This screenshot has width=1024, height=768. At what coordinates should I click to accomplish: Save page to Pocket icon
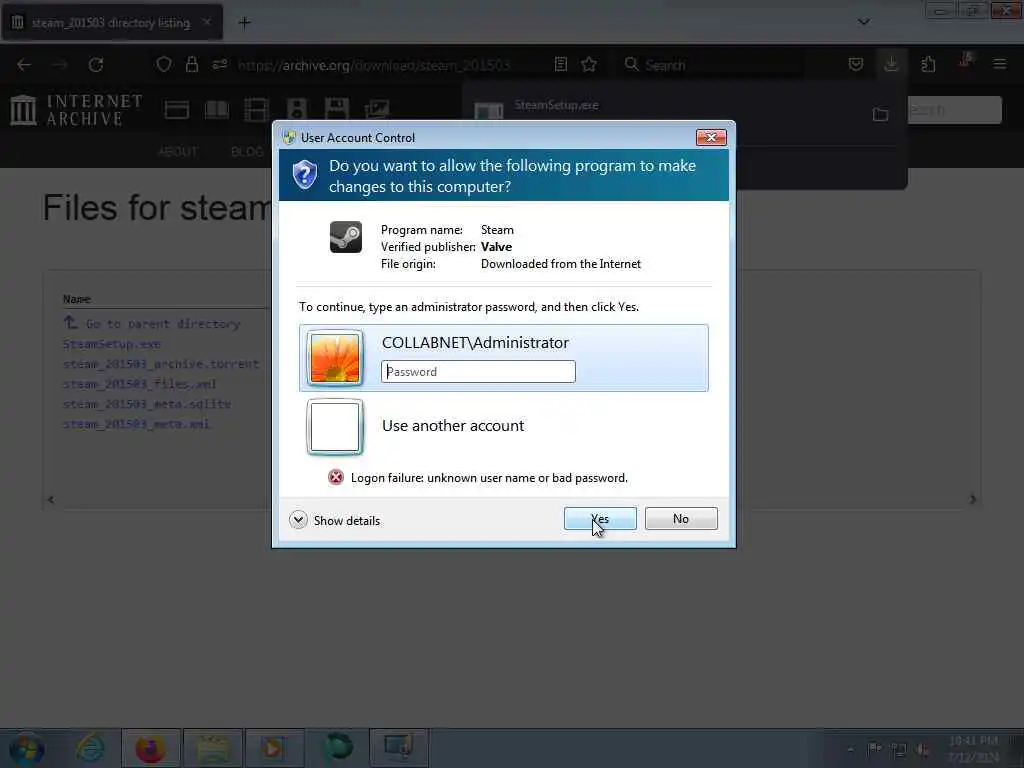856,64
